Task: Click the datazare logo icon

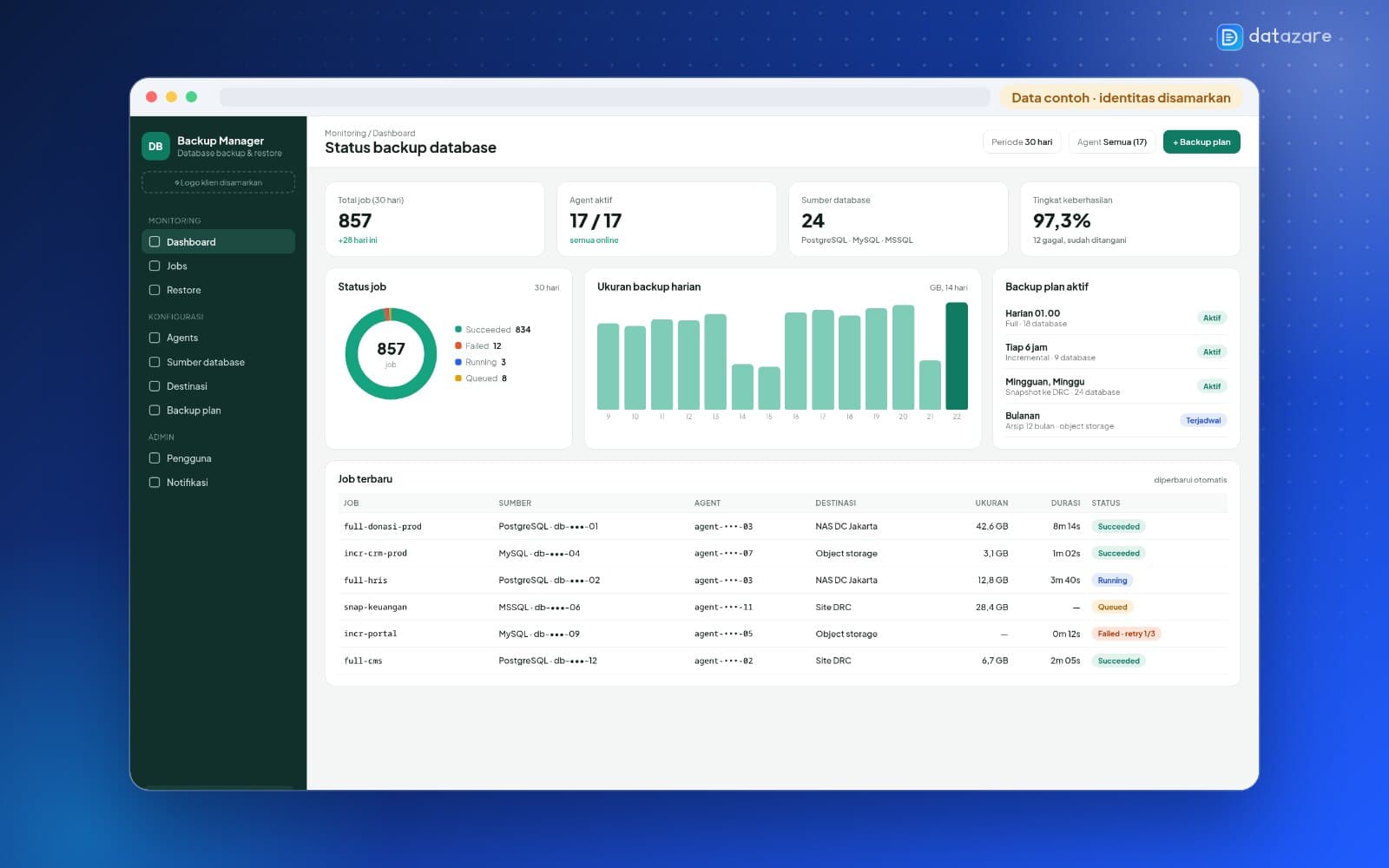Action: coord(1229,36)
